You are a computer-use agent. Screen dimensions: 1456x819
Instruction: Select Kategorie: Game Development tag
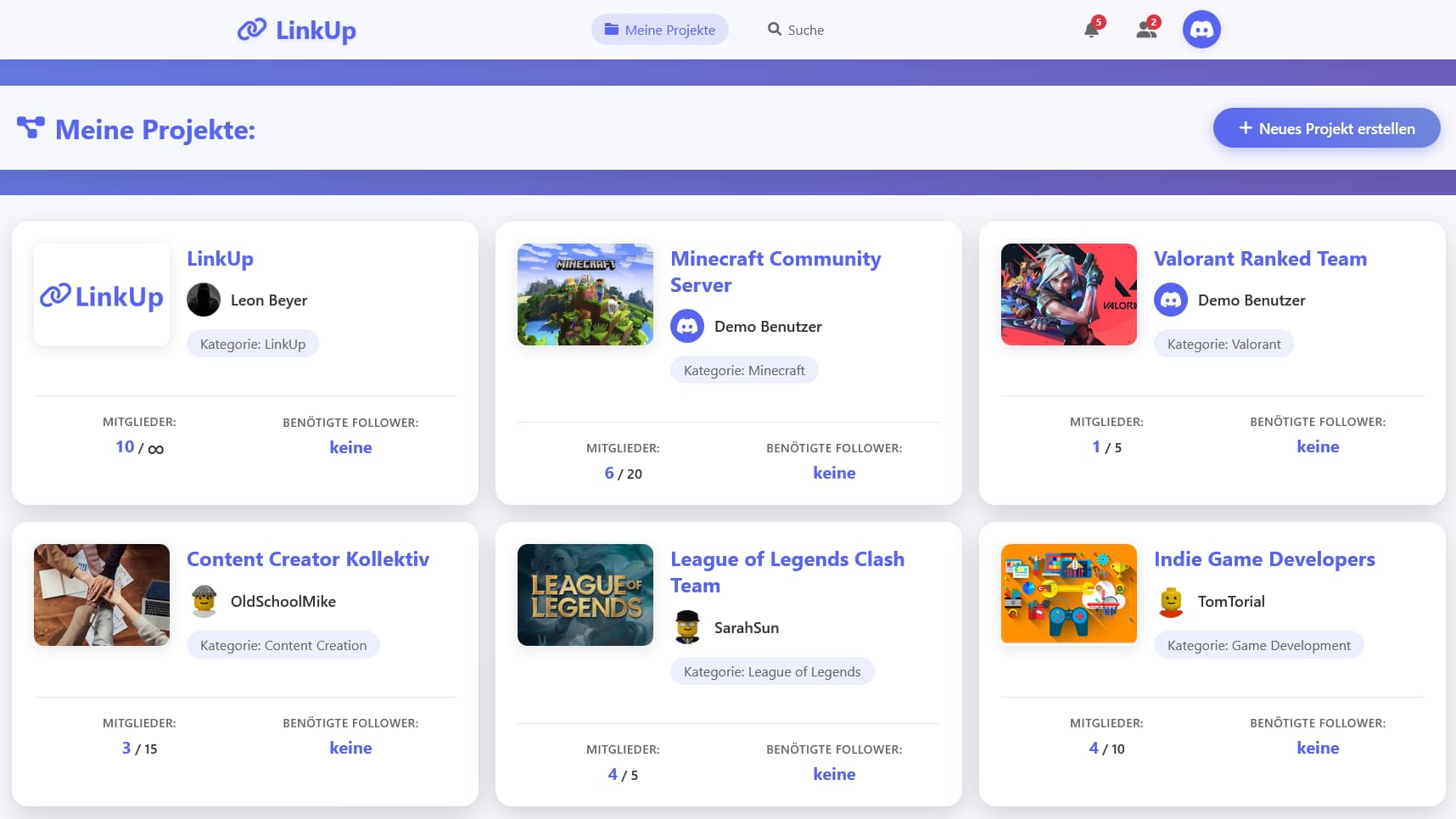[x=1259, y=645]
